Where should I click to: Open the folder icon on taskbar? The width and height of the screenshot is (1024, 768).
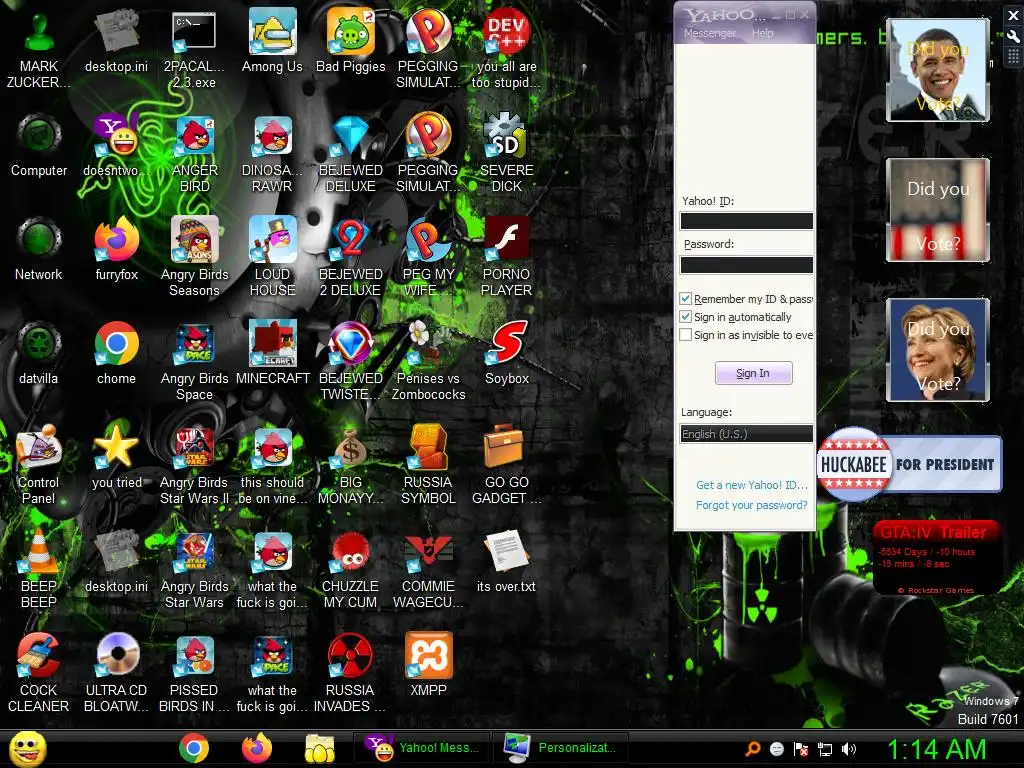point(319,748)
